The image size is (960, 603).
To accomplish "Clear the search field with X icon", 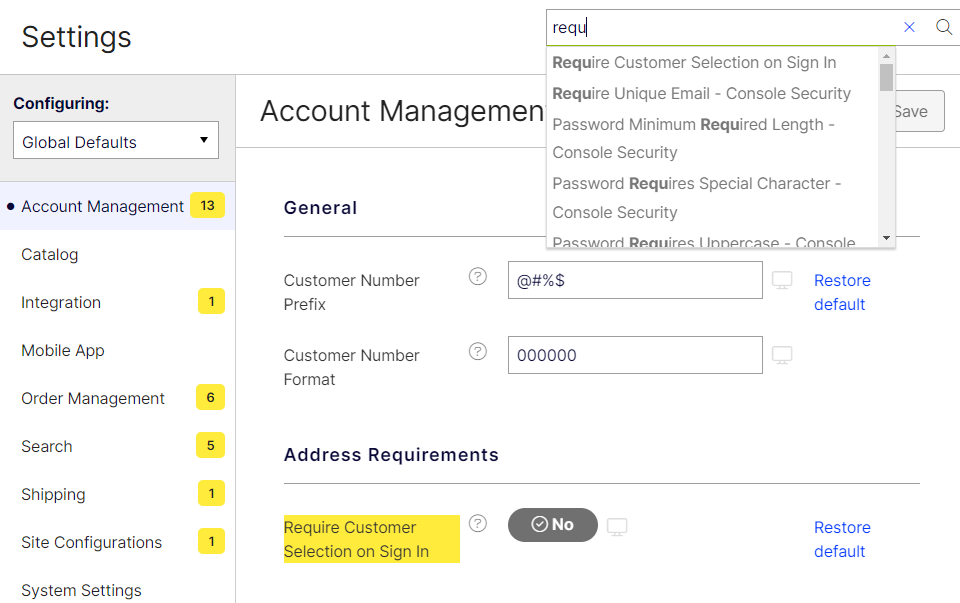I will [x=909, y=27].
